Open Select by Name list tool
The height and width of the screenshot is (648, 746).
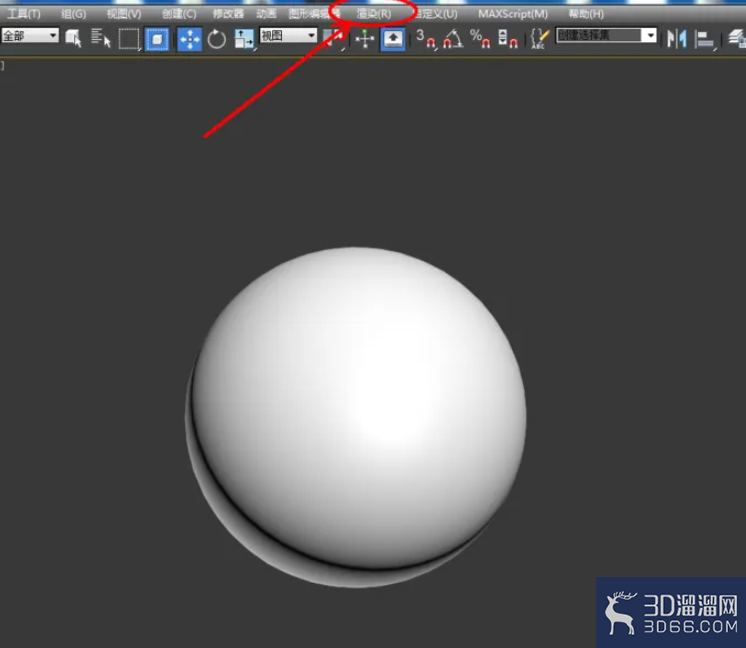pyautogui.click(x=100, y=38)
